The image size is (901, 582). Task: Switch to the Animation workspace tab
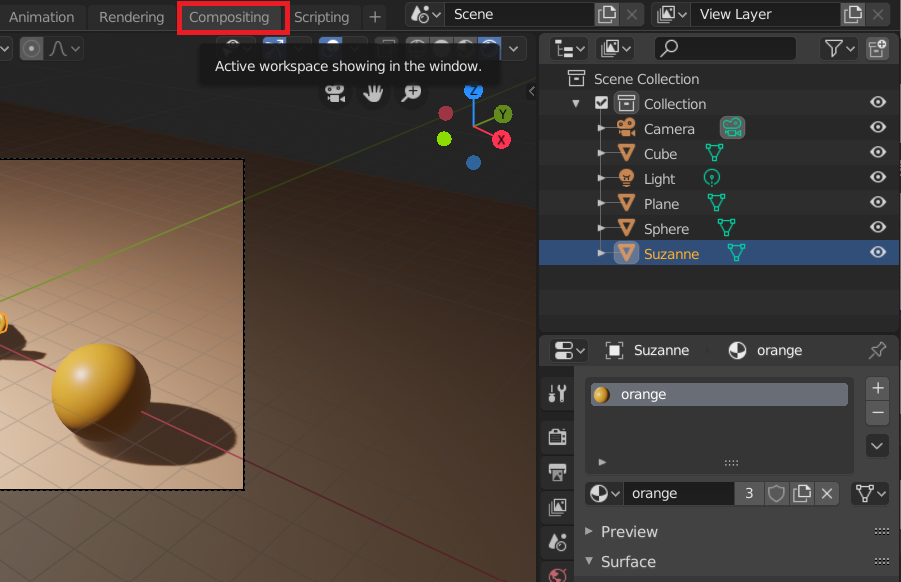pos(41,17)
